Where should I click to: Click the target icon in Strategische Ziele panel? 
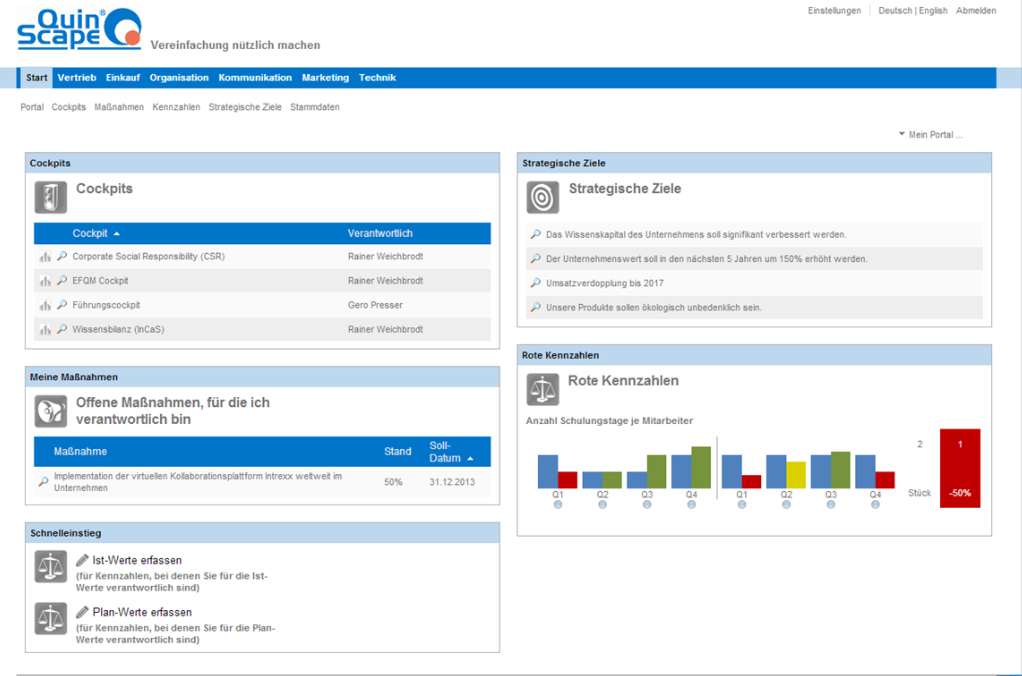542,196
